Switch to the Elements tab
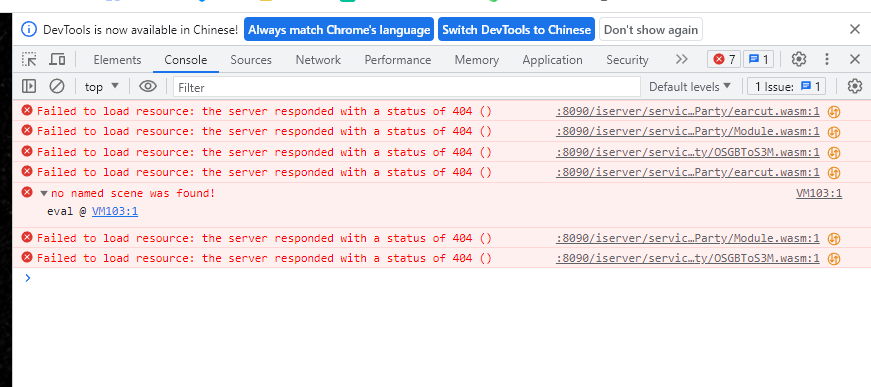Screen dimensions: 871x387 (x=117, y=60)
